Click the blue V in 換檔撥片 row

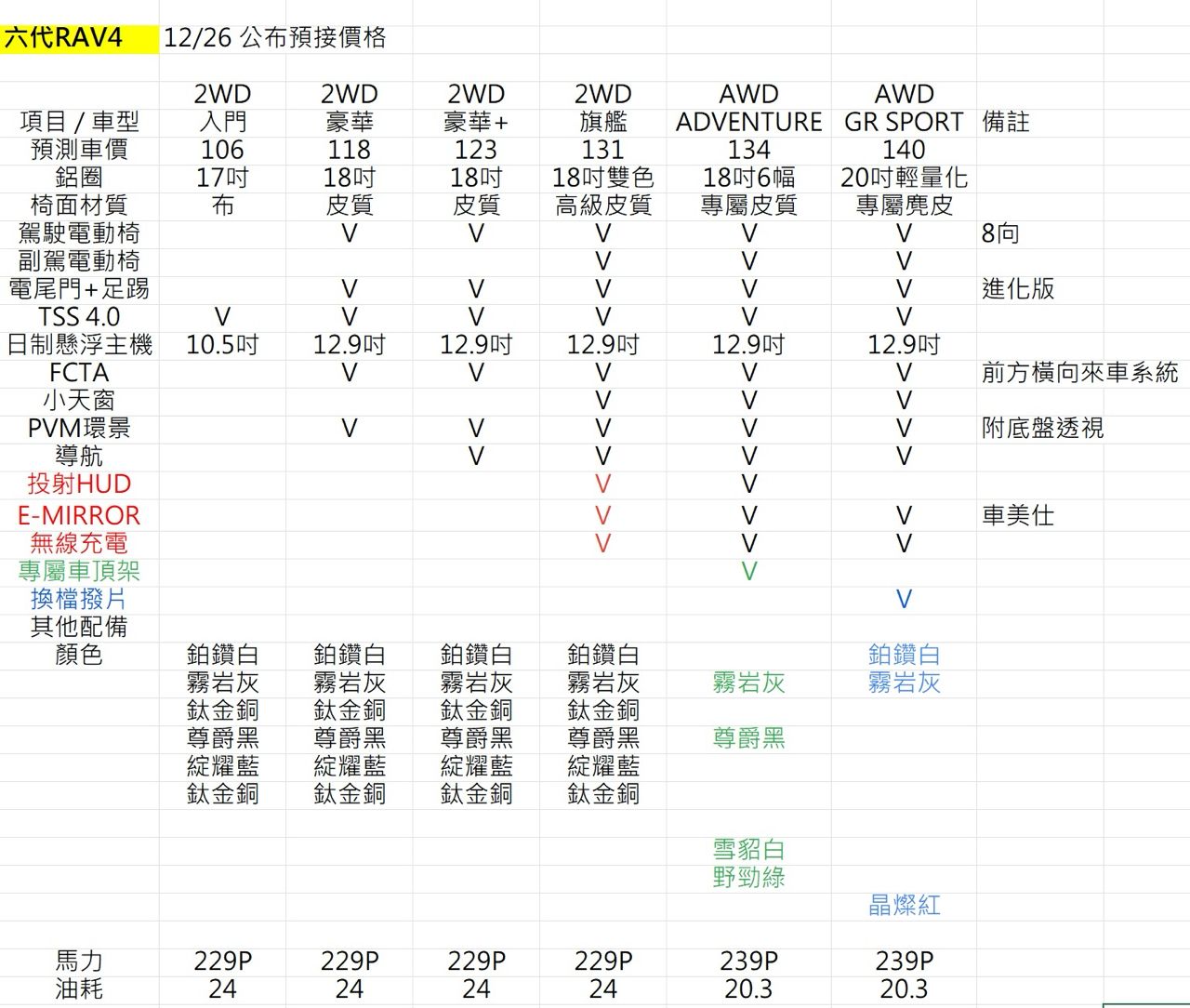pyautogui.click(x=904, y=599)
